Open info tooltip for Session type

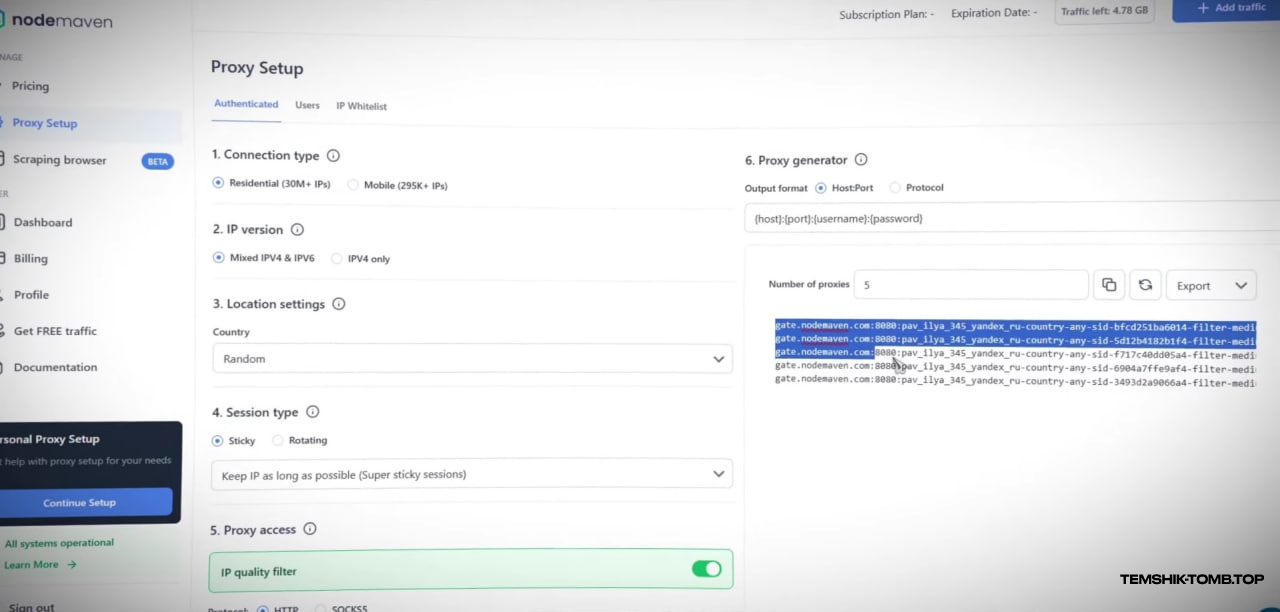point(312,412)
